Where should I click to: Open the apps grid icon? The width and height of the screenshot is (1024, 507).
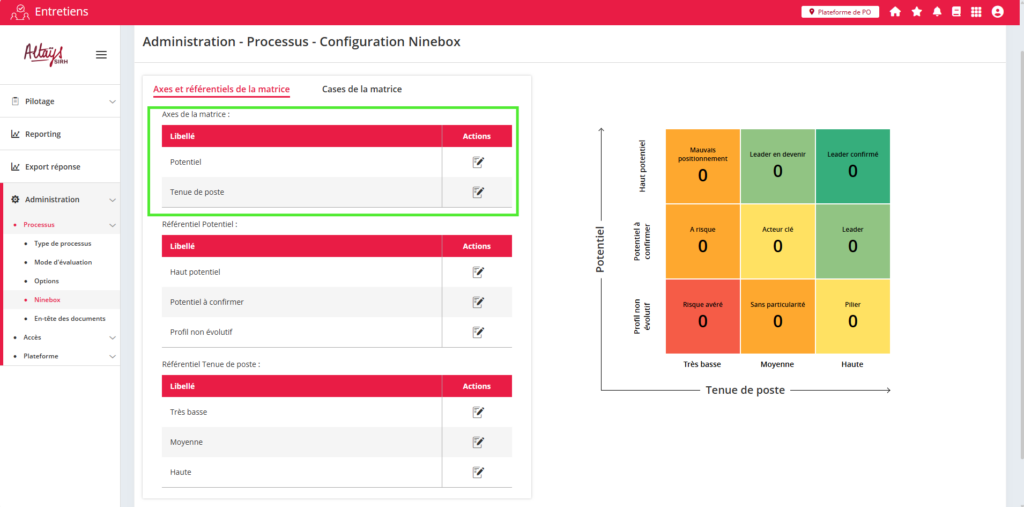(976, 12)
